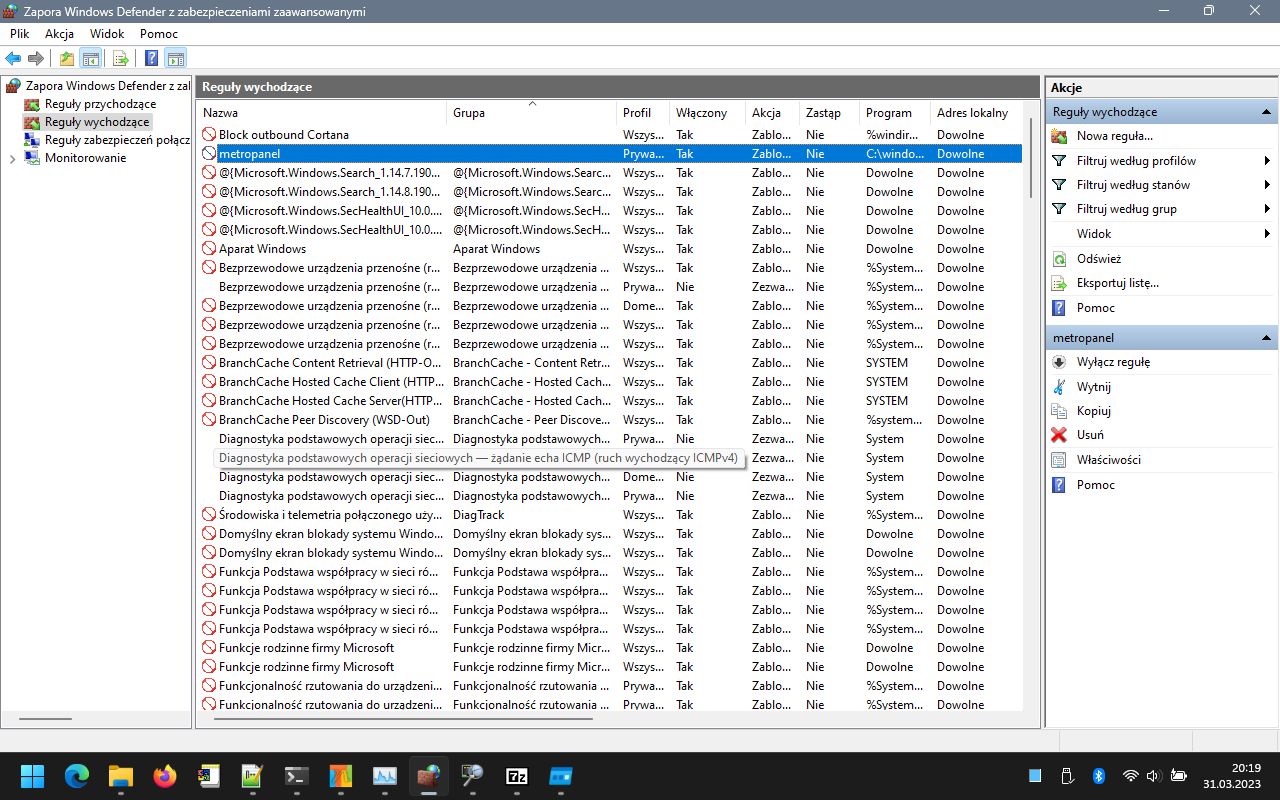Open the Plik menu
1280x800 pixels.
(20, 34)
